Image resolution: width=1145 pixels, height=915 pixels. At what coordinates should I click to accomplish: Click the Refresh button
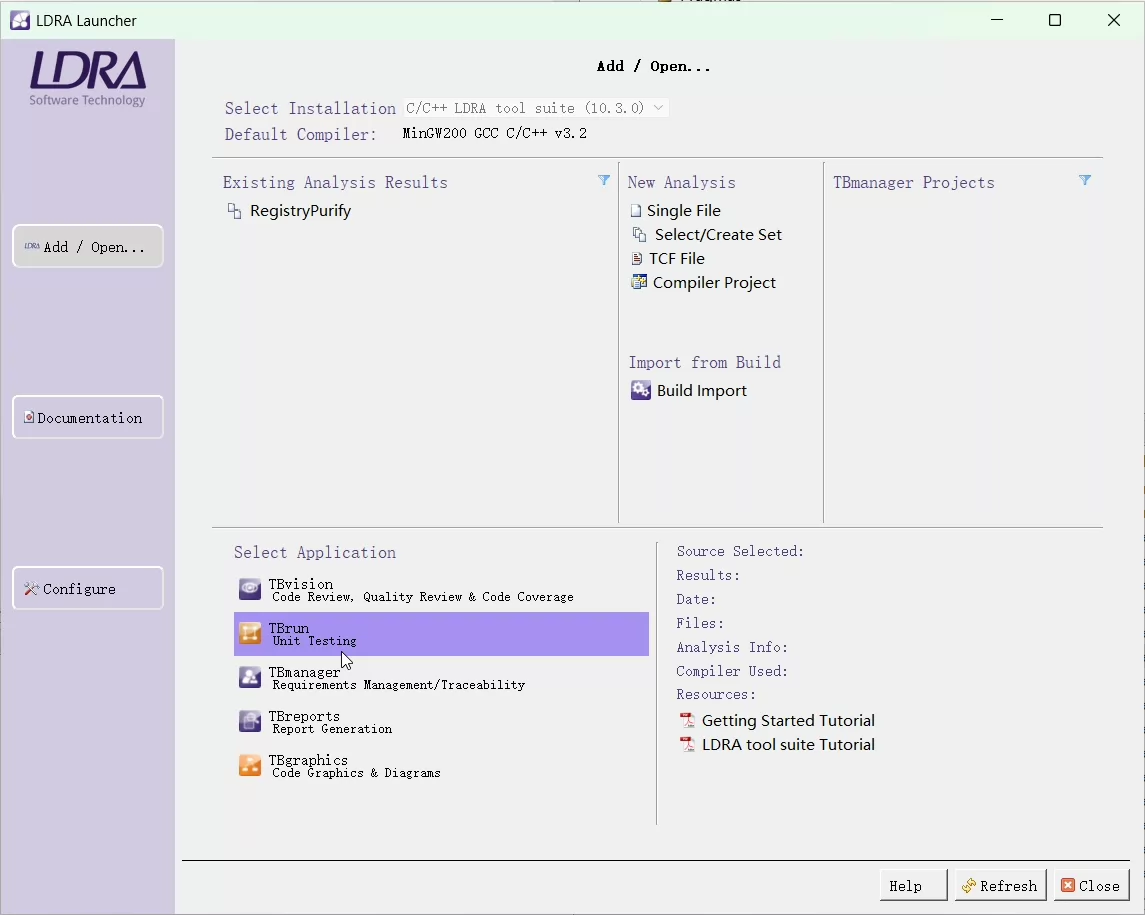pyautogui.click(x=1000, y=885)
